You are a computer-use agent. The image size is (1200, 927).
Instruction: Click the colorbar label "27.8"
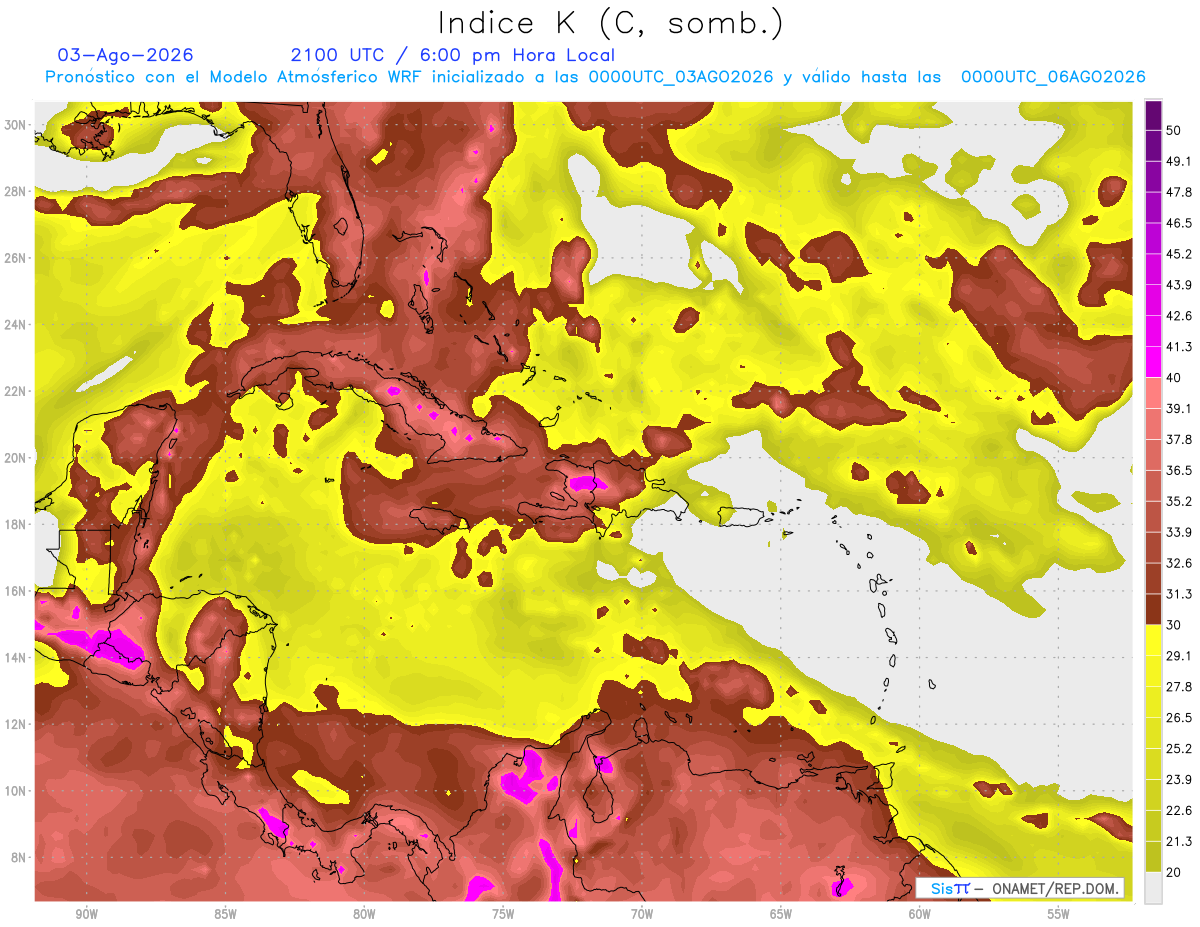click(1178, 686)
